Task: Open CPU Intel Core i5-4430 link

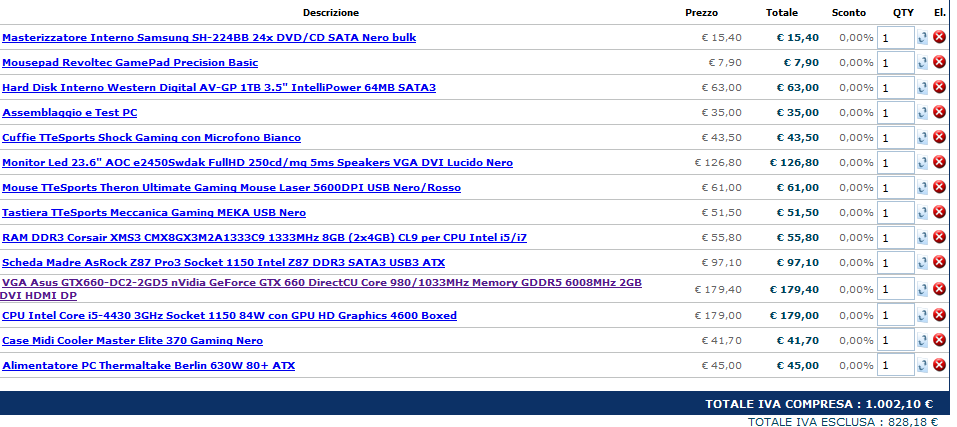Action: [x=229, y=316]
